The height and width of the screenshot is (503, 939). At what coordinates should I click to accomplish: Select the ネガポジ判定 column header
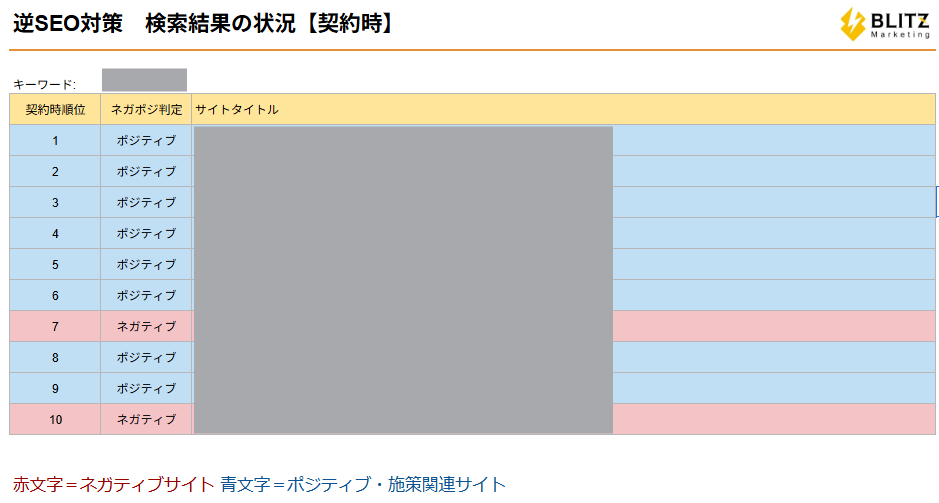point(146,109)
